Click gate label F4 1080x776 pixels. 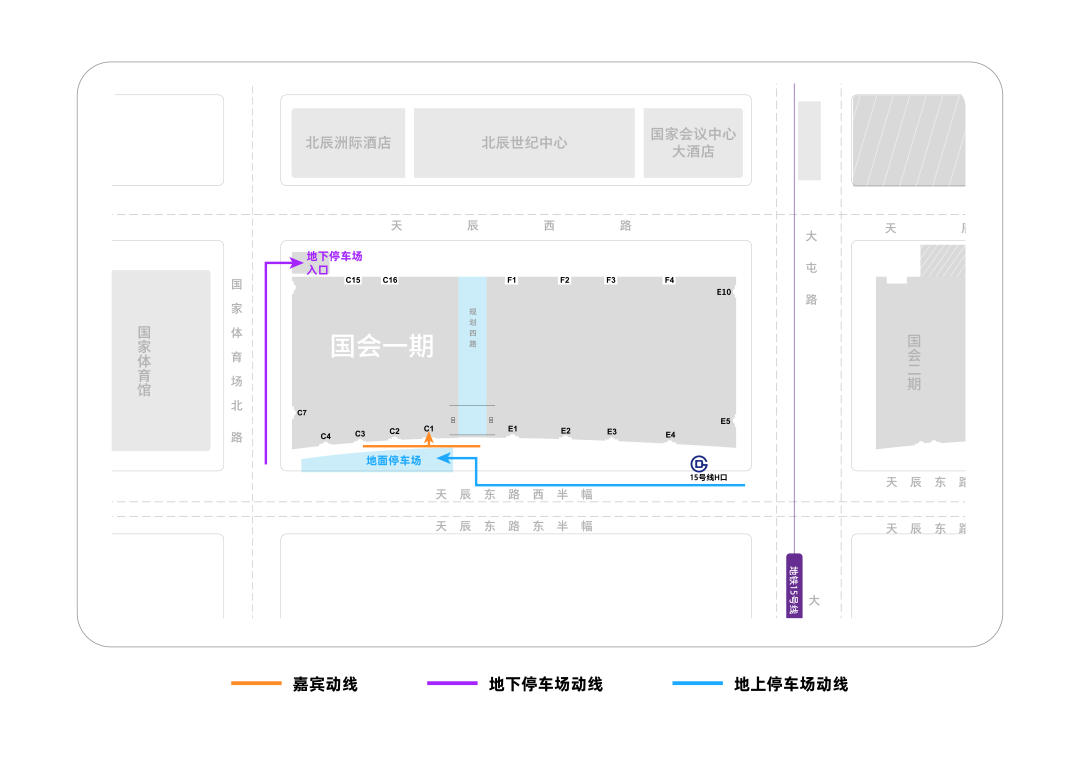[669, 280]
